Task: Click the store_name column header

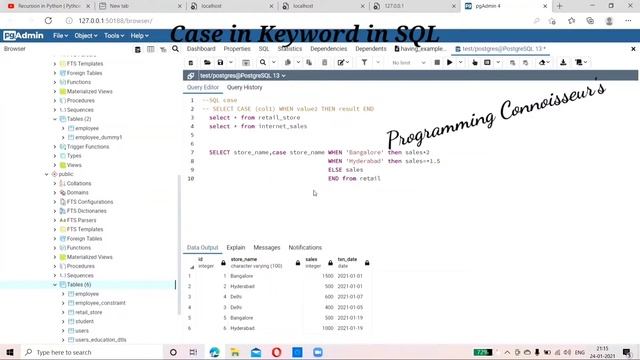Action: pyautogui.click(x=264, y=262)
